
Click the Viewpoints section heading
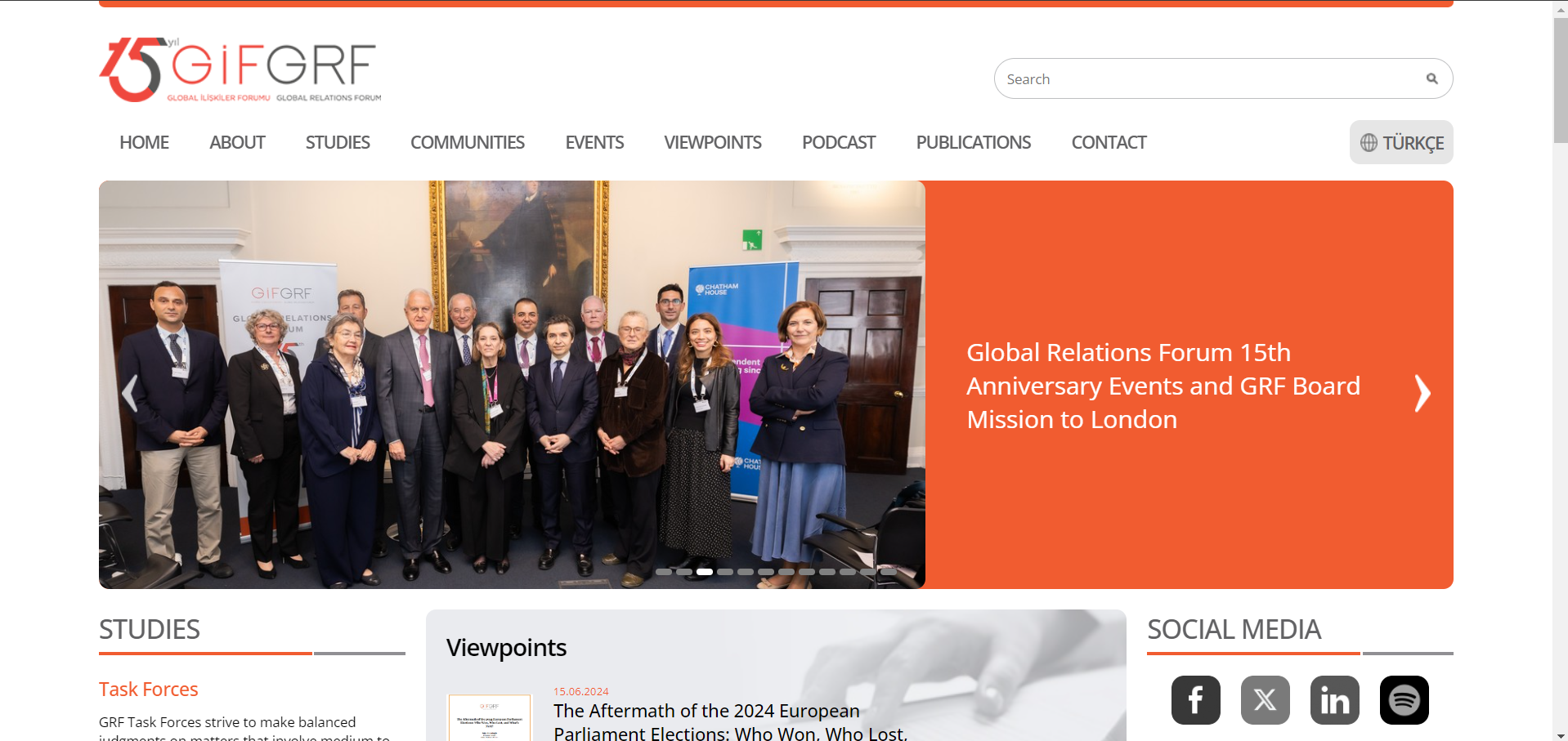click(x=506, y=647)
